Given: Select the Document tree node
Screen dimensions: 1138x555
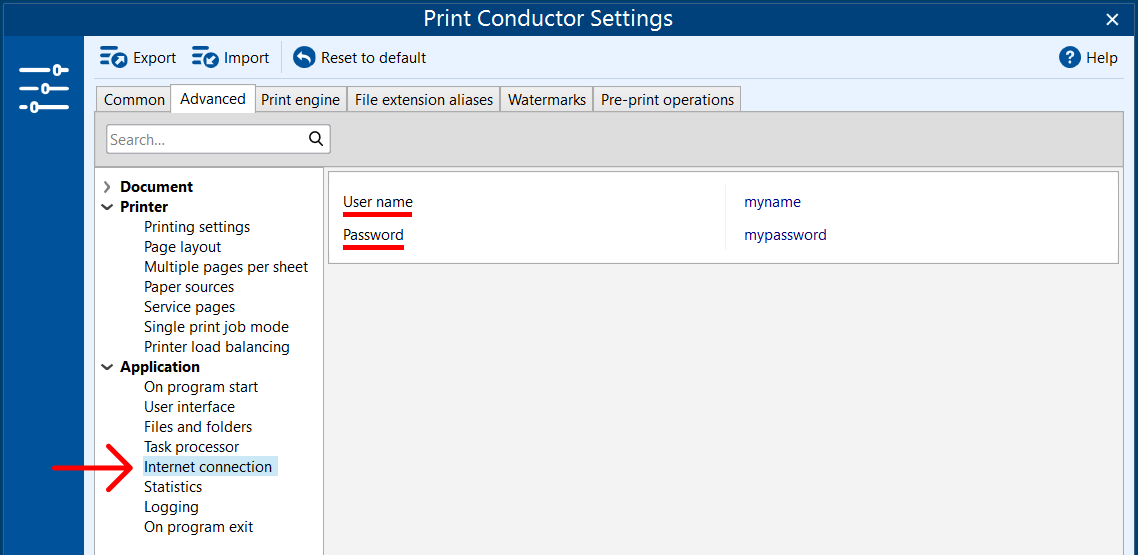Looking at the screenshot, I should tap(156, 186).
